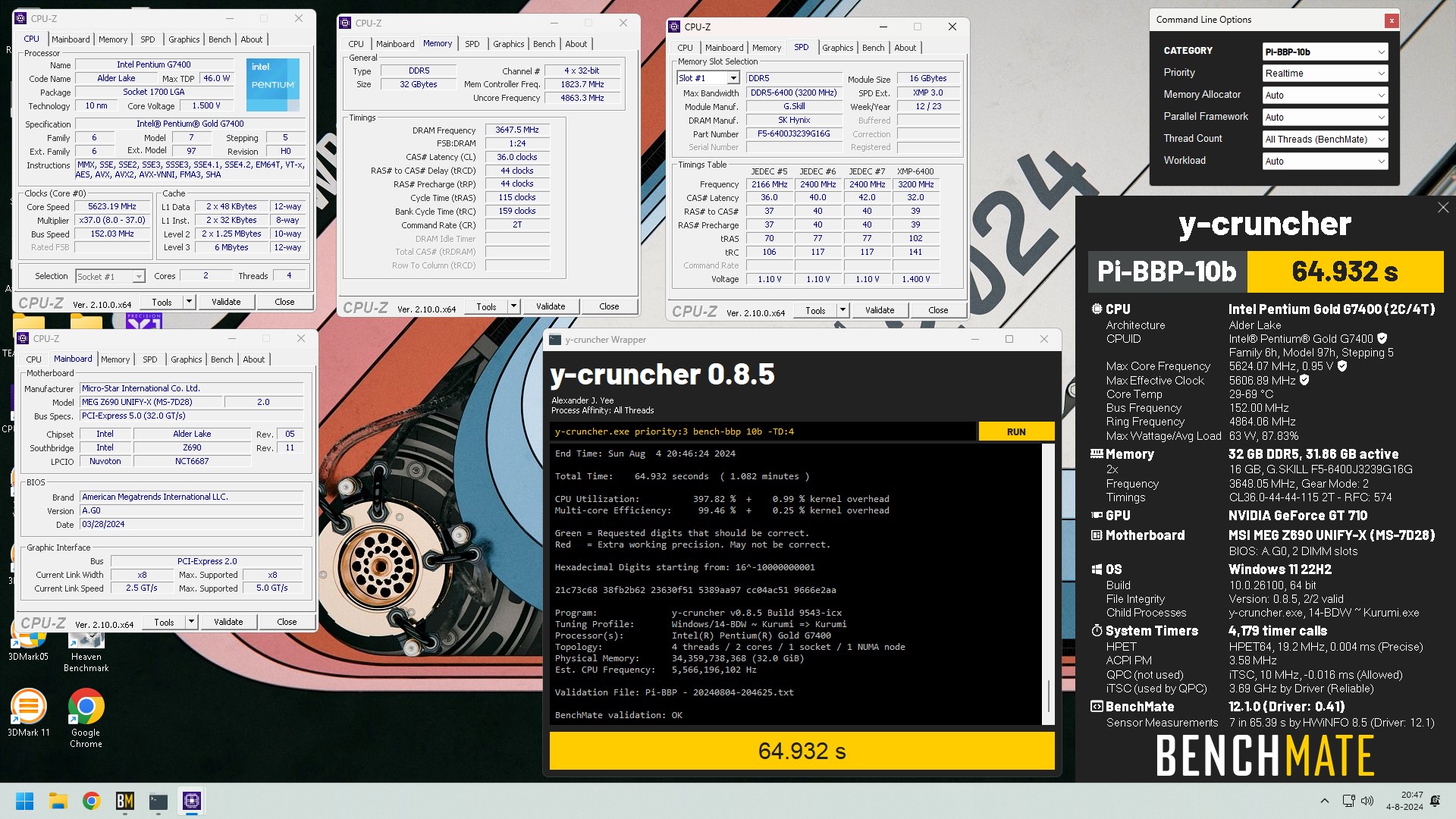
Task: Select Memory tab in SPD window
Action: click(x=767, y=48)
